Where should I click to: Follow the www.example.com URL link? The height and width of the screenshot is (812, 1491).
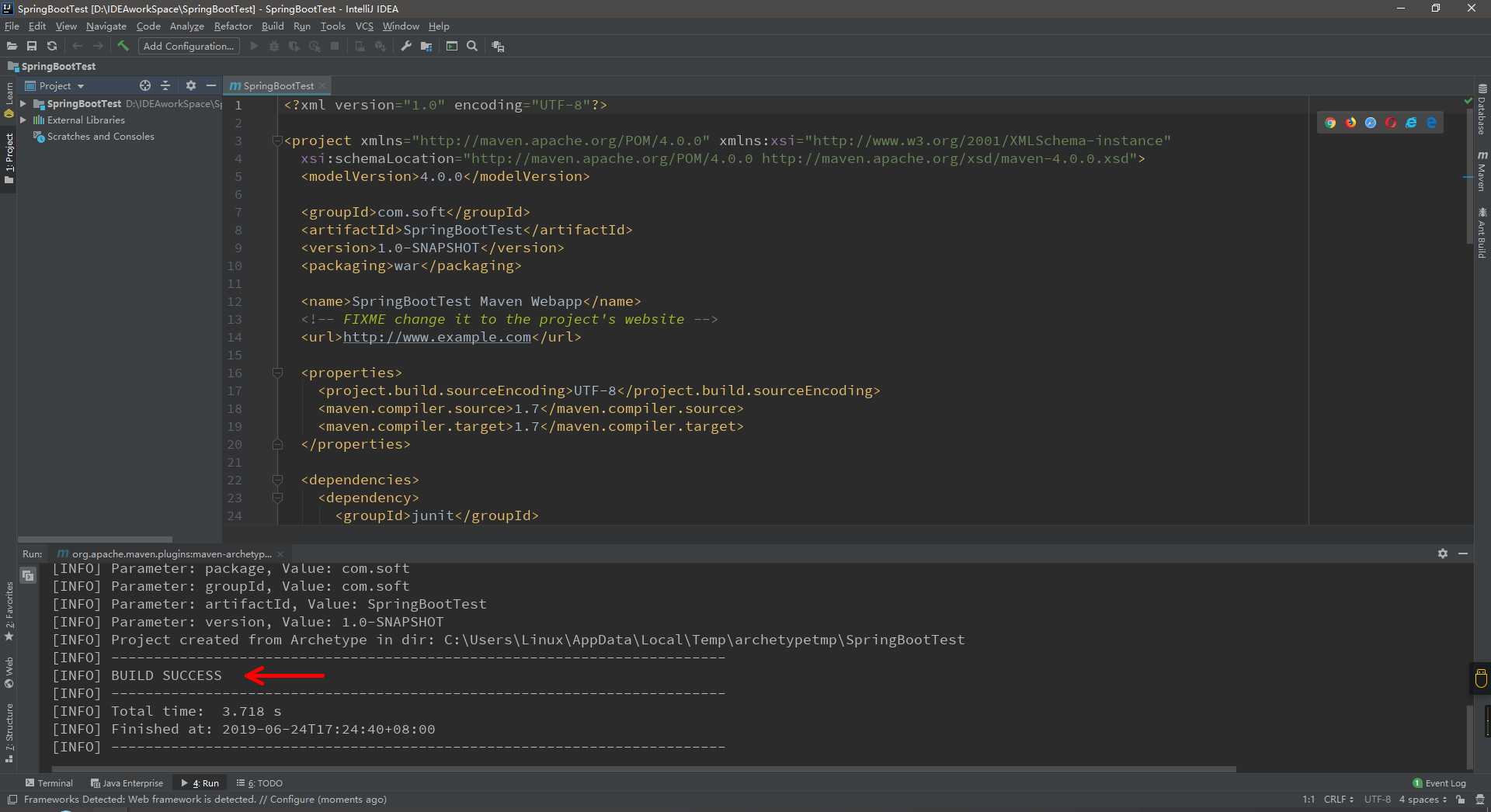(437, 337)
